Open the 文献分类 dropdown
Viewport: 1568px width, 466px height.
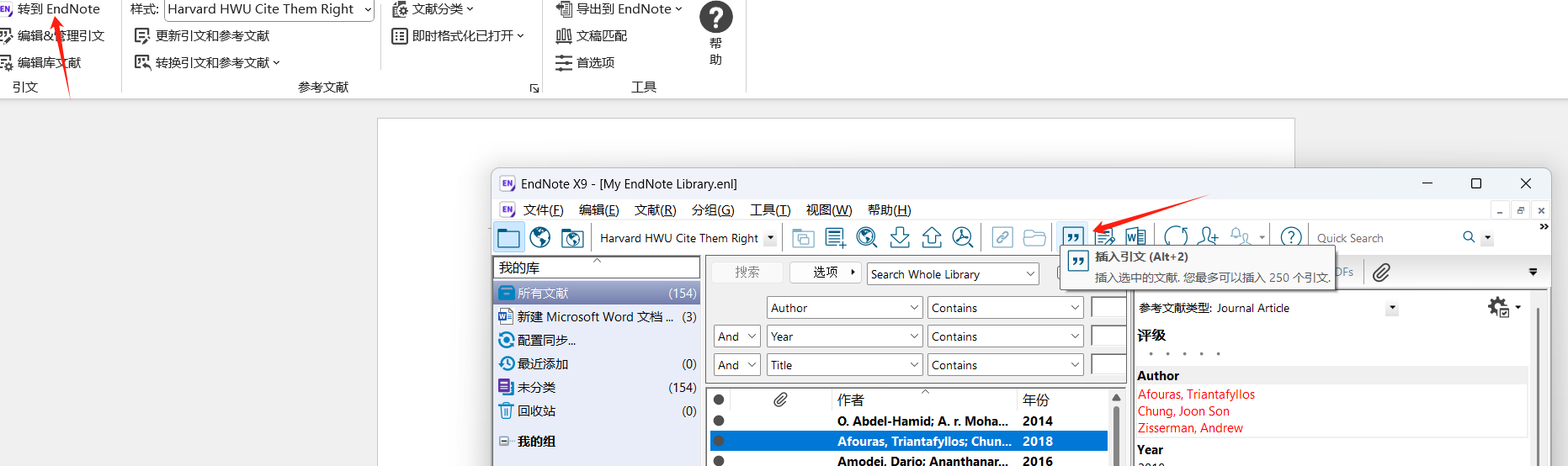[433, 9]
